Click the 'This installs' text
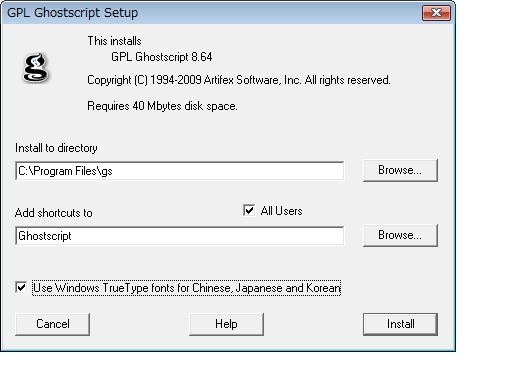The height and width of the screenshot is (384, 512). [x=114, y=41]
